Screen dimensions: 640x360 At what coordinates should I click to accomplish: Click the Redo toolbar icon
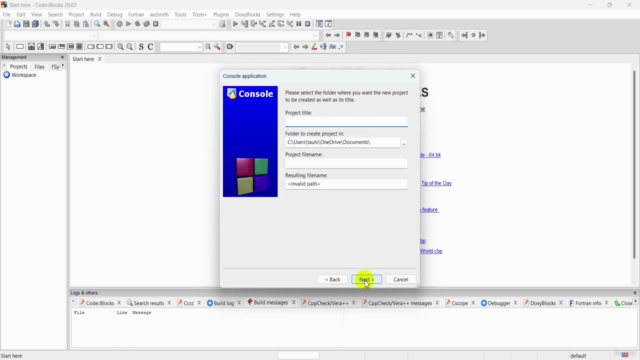56,24
